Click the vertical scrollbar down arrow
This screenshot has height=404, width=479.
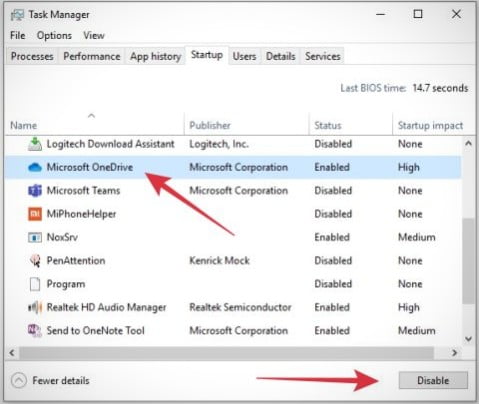468,339
